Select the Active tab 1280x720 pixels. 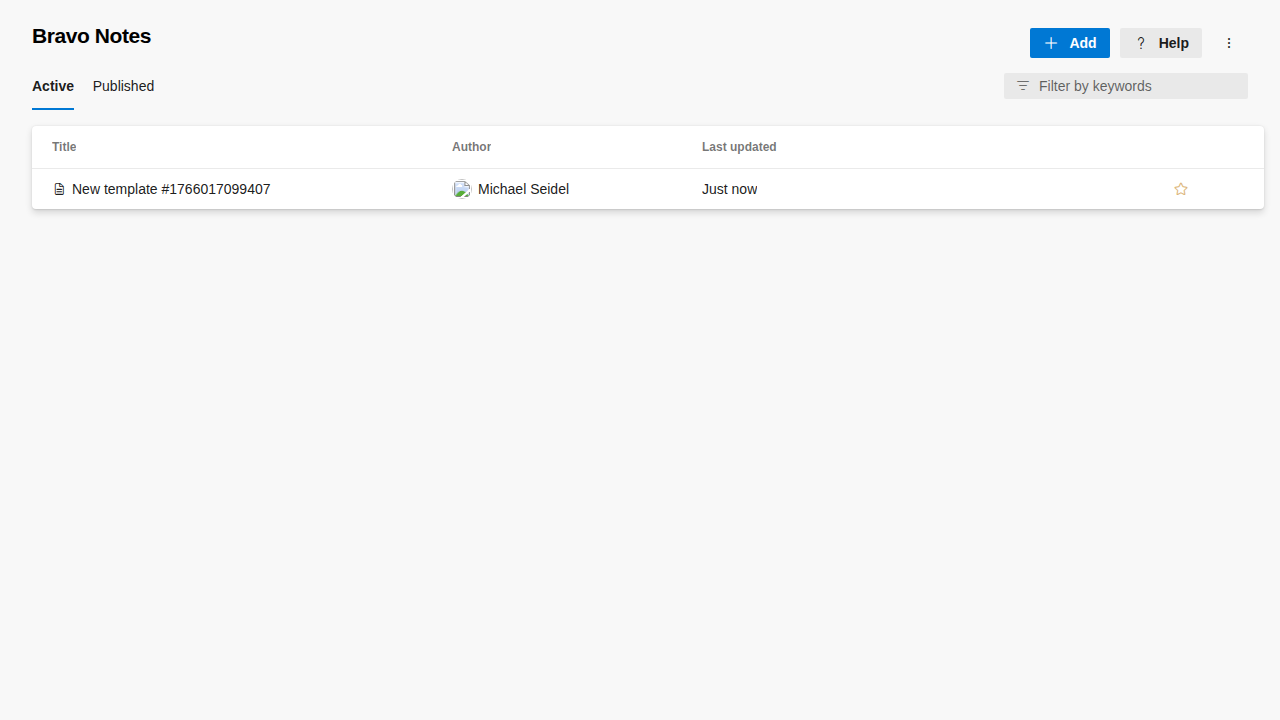click(x=53, y=86)
